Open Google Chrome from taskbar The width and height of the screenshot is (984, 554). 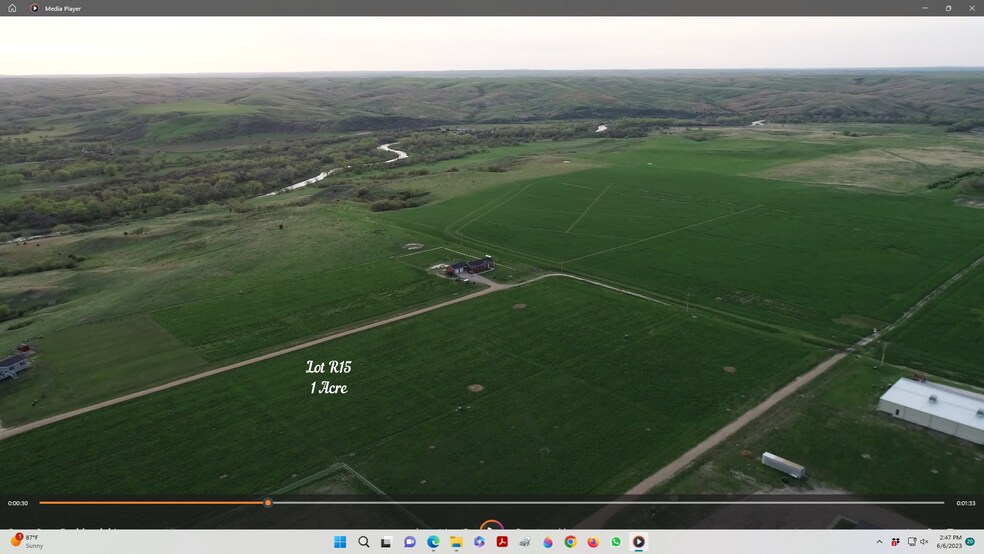(x=570, y=542)
